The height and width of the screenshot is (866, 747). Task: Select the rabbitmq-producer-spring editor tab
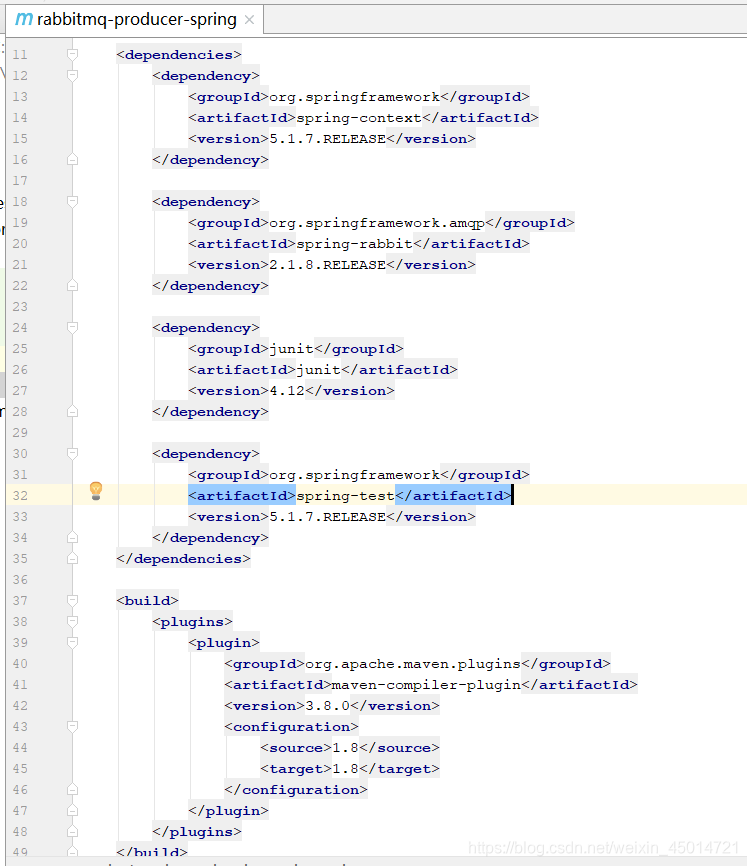[x=135, y=19]
